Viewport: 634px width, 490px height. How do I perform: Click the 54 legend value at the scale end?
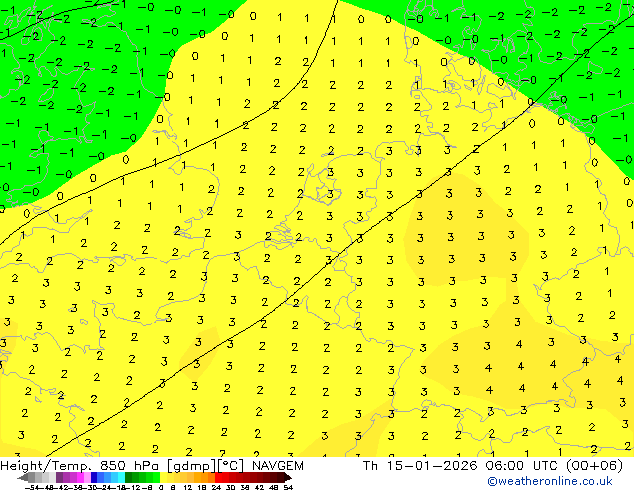[287, 488]
